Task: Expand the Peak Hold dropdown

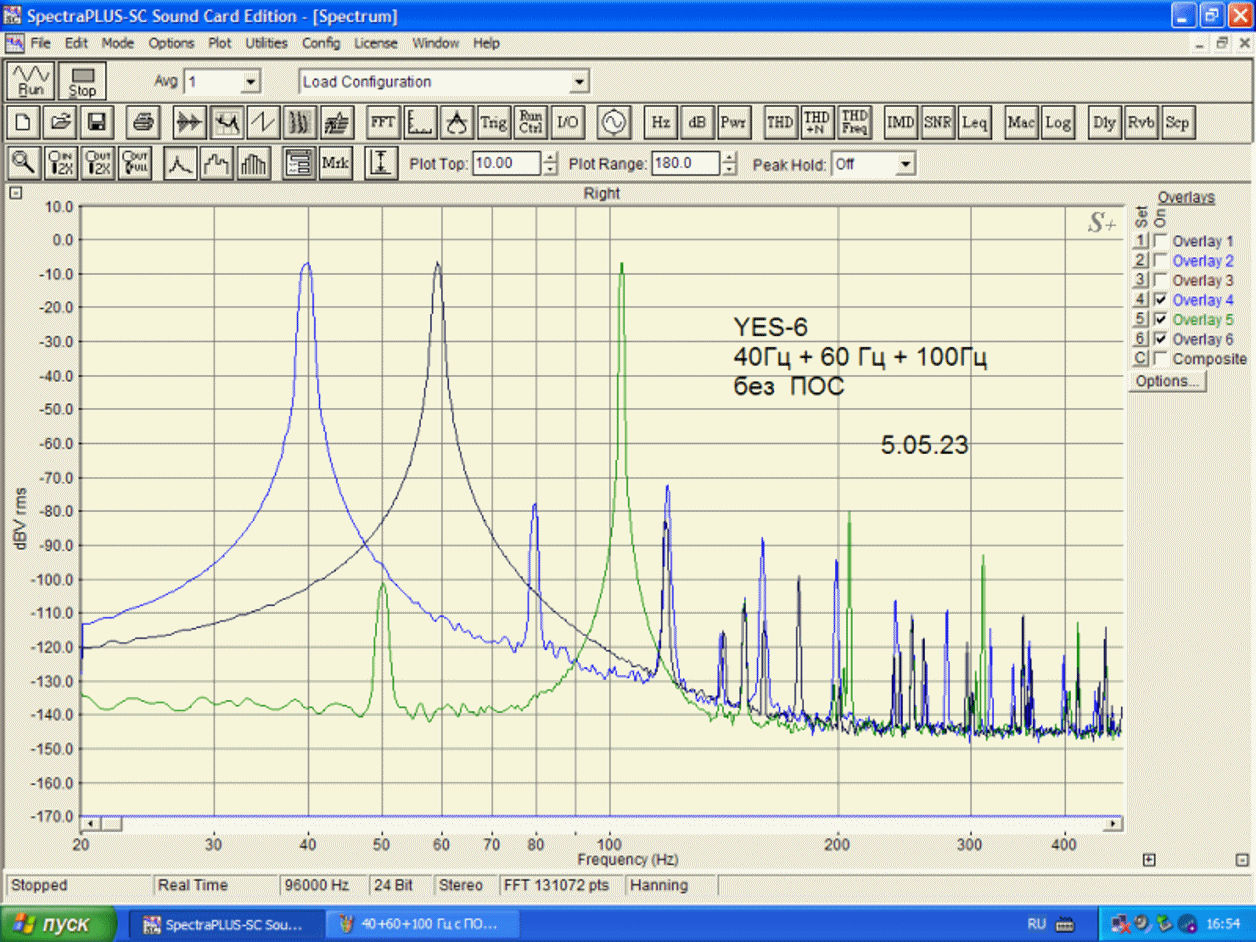Action: pos(905,164)
